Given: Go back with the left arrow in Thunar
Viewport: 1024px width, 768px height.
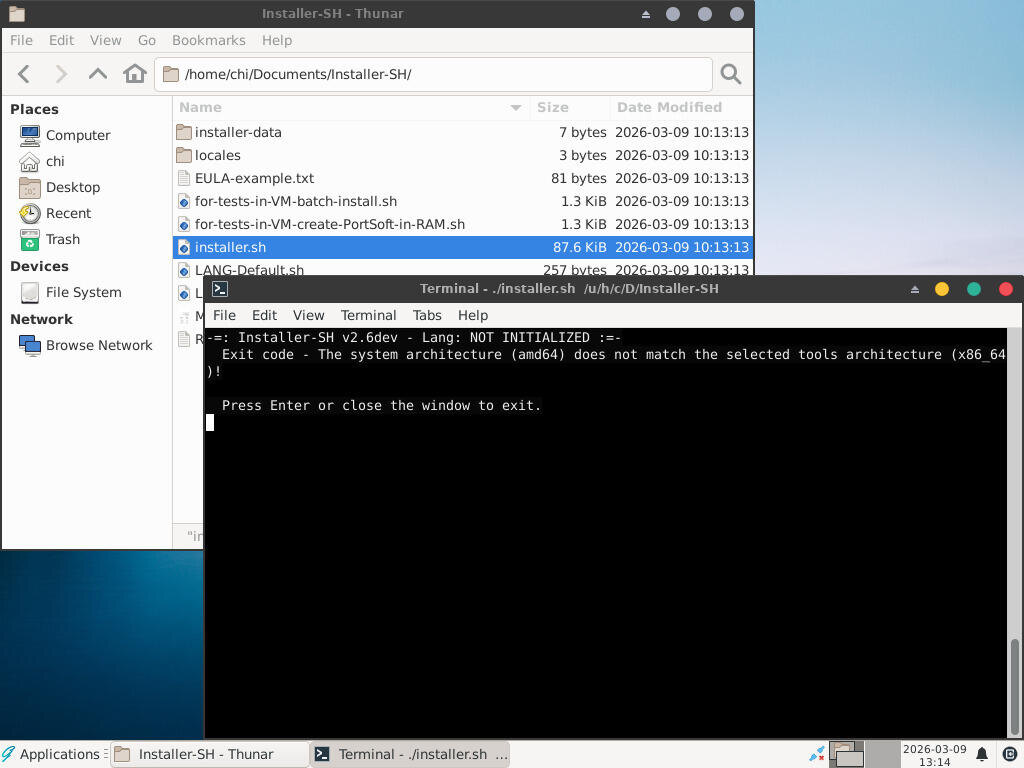Looking at the screenshot, I should 24,74.
